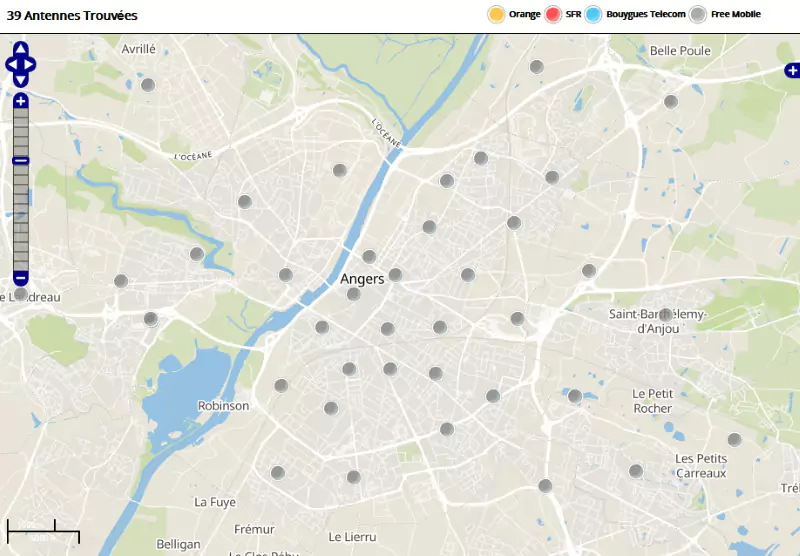Select the Orange operator yellow circle
The width and height of the screenshot is (800, 556).
(x=495, y=14)
